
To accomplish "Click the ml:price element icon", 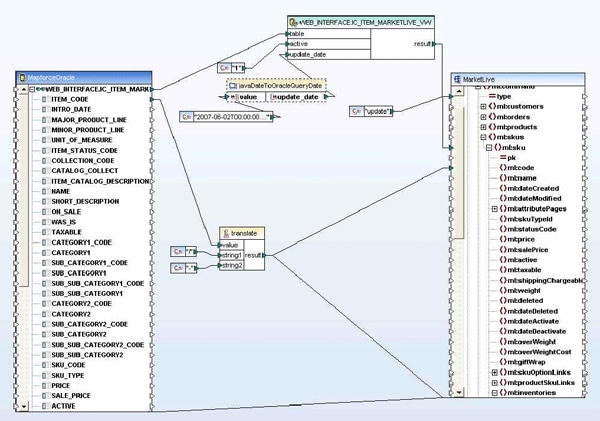I will pos(503,239).
